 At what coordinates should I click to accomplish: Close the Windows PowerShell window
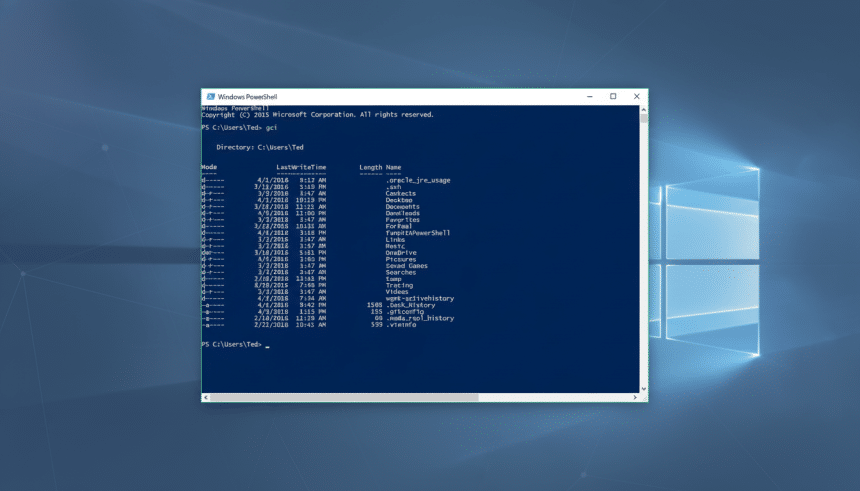coord(637,97)
